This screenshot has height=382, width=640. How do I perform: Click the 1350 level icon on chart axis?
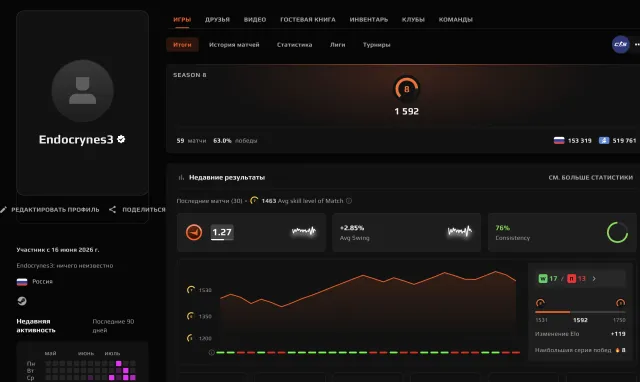190,316
